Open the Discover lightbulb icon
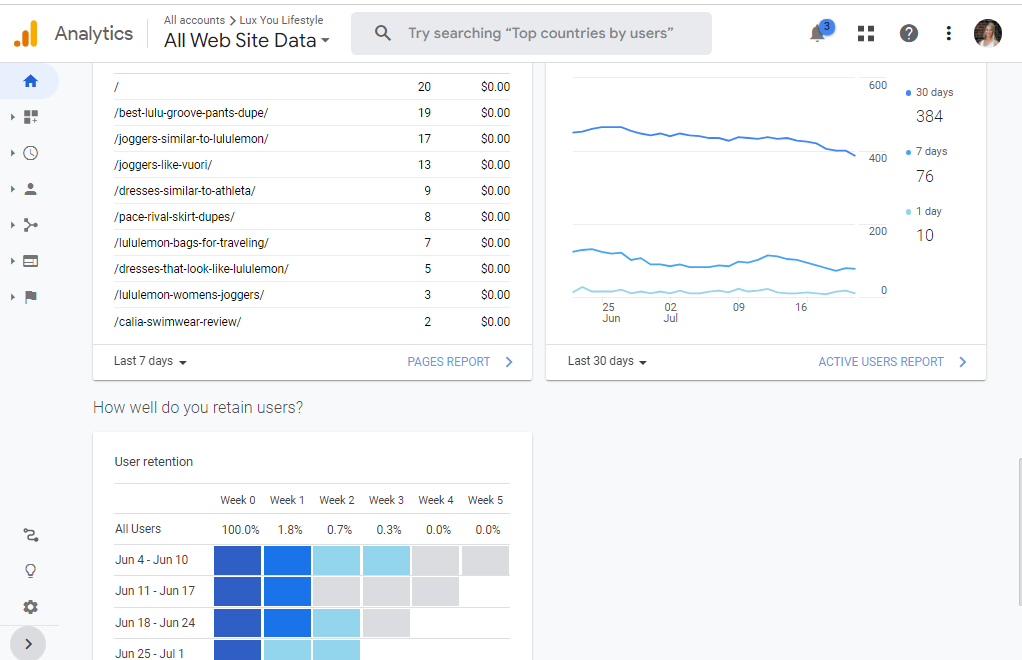Viewport: 1022px width, 660px height. [31, 571]
